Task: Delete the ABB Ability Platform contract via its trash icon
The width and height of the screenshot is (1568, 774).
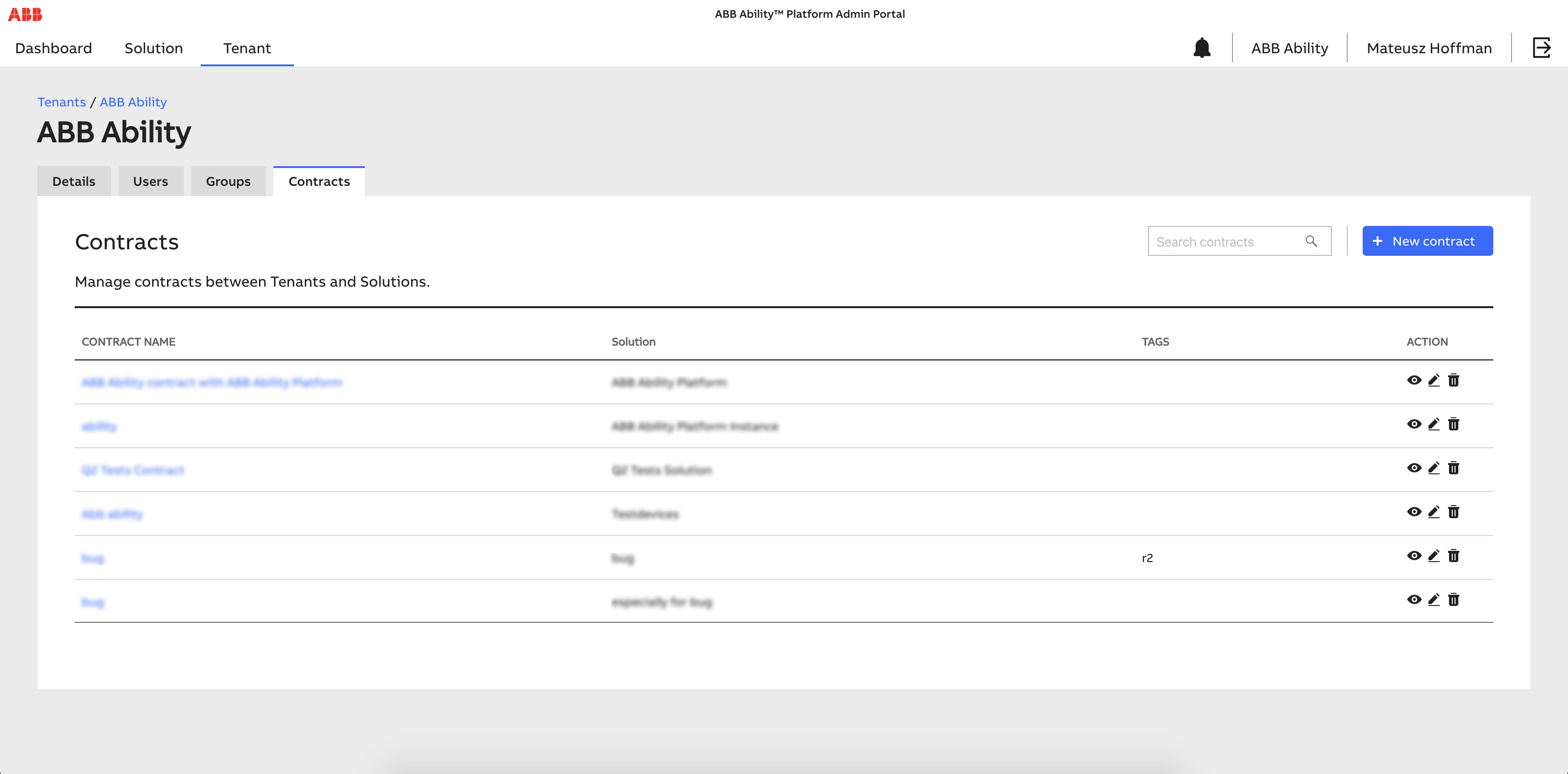Action: (1454, 380)
